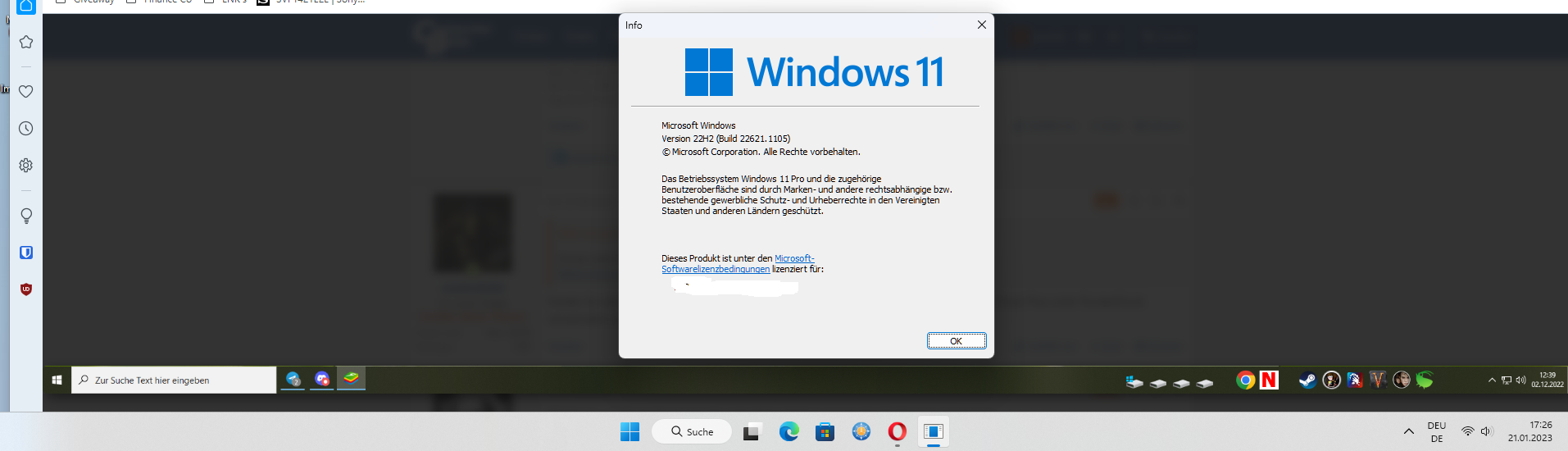Open the round blue-orange app in taskbar
1568x451 pixels.
pyautogui.click(x=861, y=431)
